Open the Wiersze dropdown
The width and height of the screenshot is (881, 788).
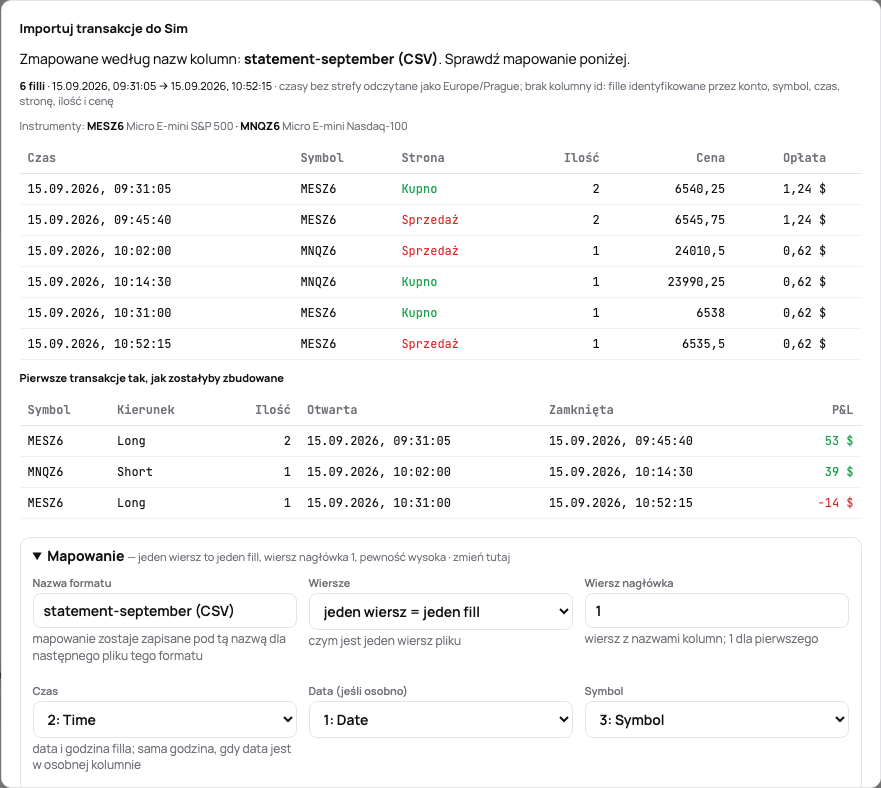coord(440,612)
